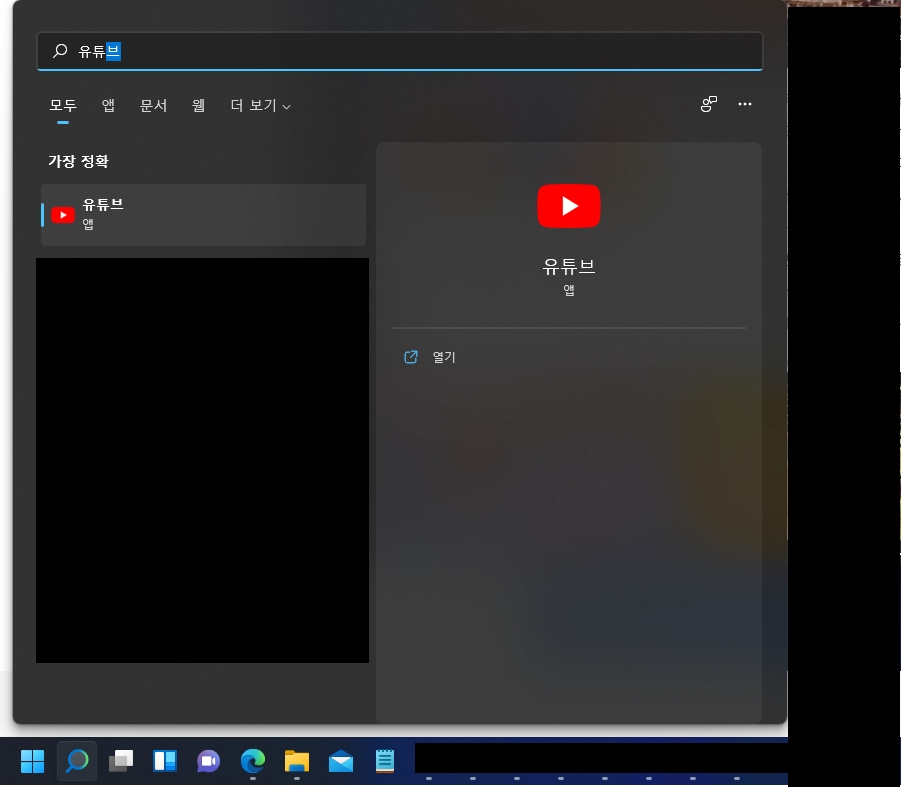Click the magnifier icon in the search box
This screenshot has width=902, height=789.
[60, 51]
